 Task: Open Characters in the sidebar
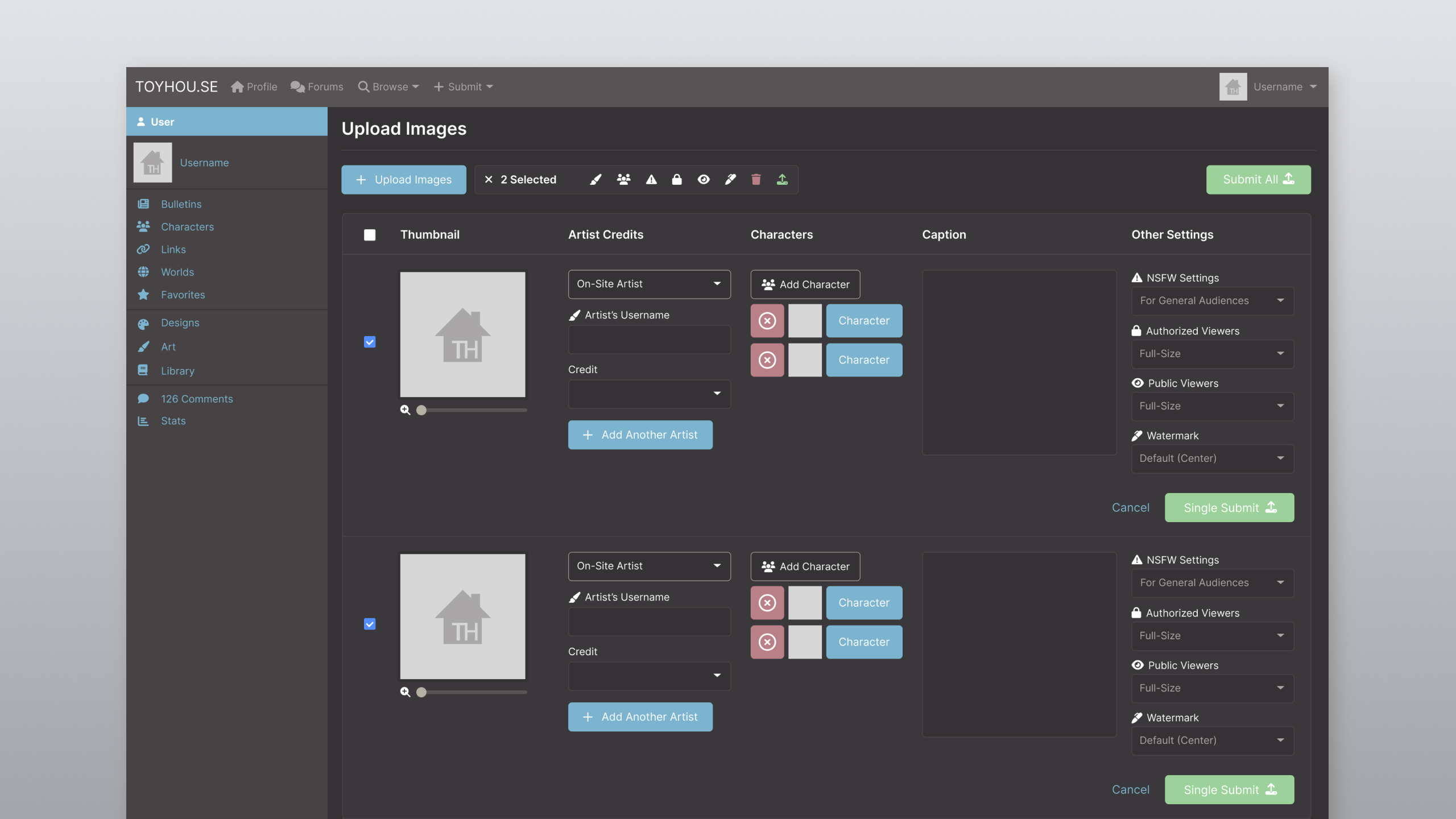tap(187, 227)
